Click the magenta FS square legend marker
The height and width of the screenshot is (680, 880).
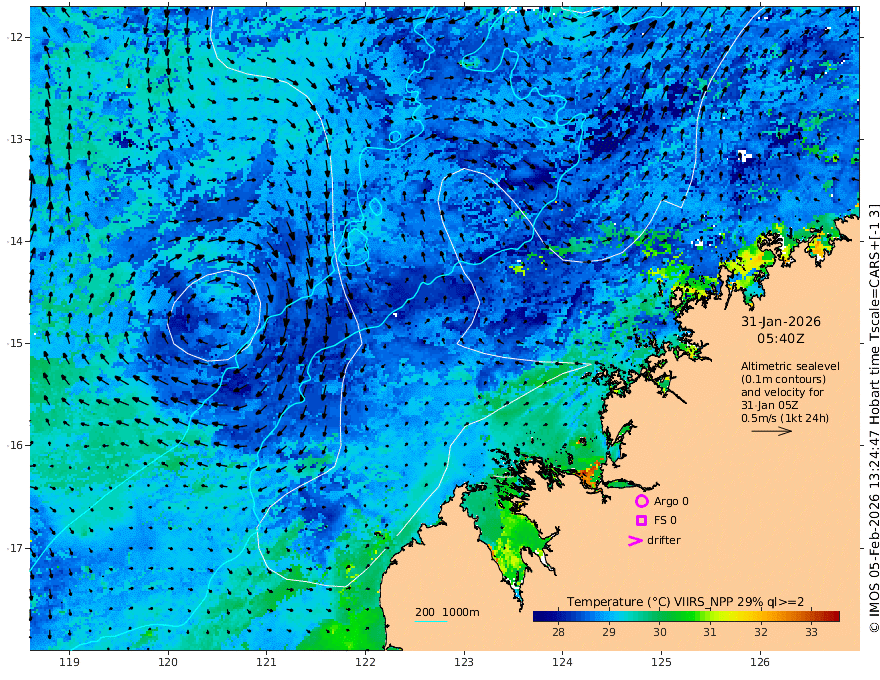point(641,521)
